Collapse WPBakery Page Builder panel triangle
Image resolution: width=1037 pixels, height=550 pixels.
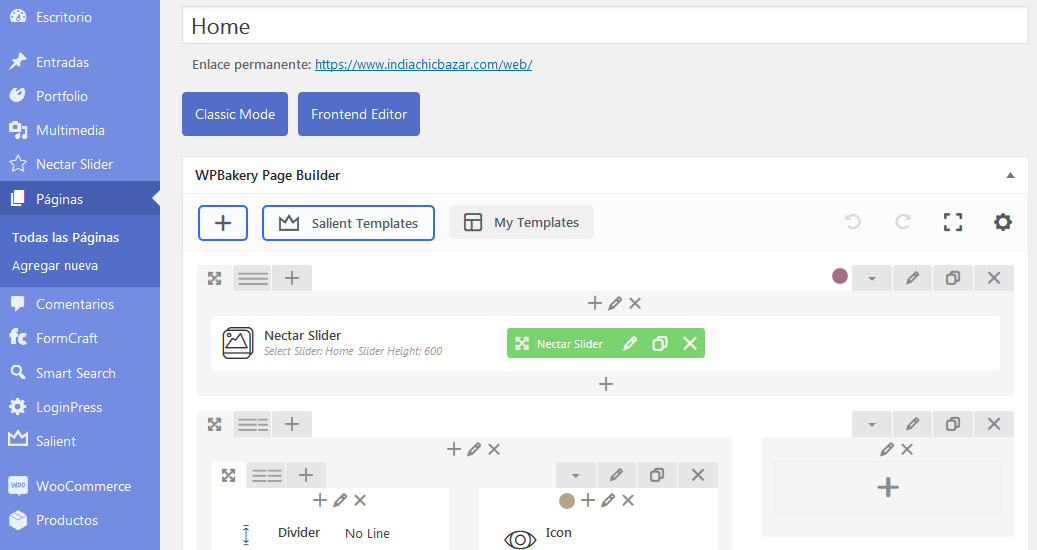click(x=1010, y=175)
